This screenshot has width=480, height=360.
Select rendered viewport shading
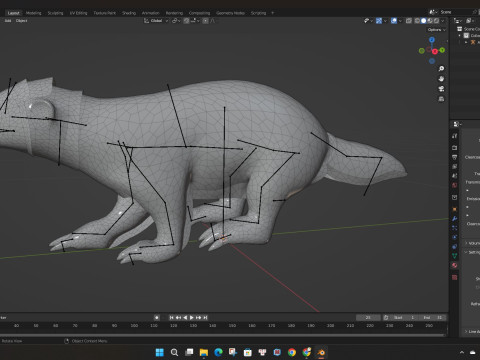point(436,21)
